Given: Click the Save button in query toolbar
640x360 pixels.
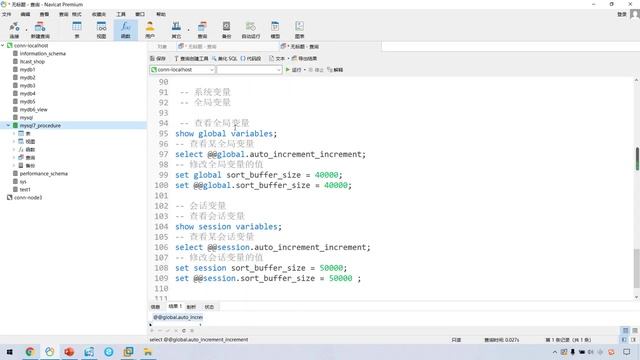Looking at the screenshot, I should 158,58.
